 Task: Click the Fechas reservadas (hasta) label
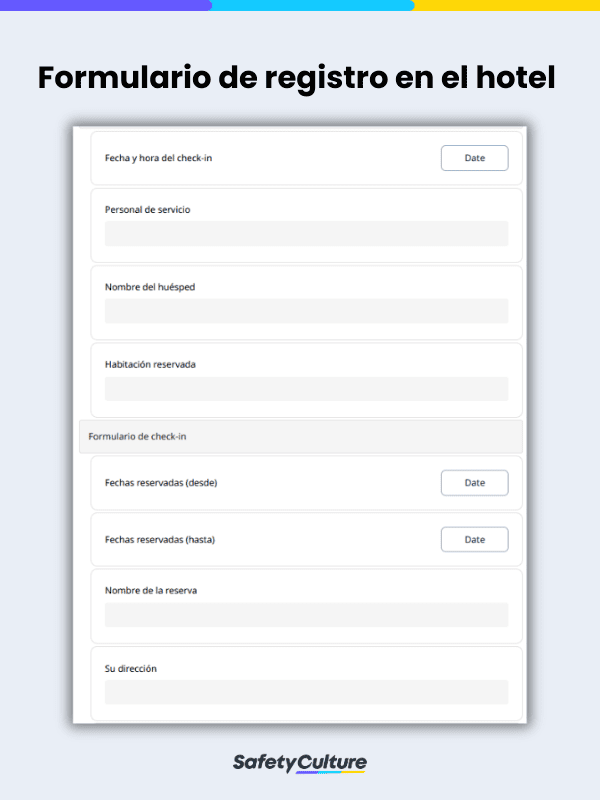[159, 538]
